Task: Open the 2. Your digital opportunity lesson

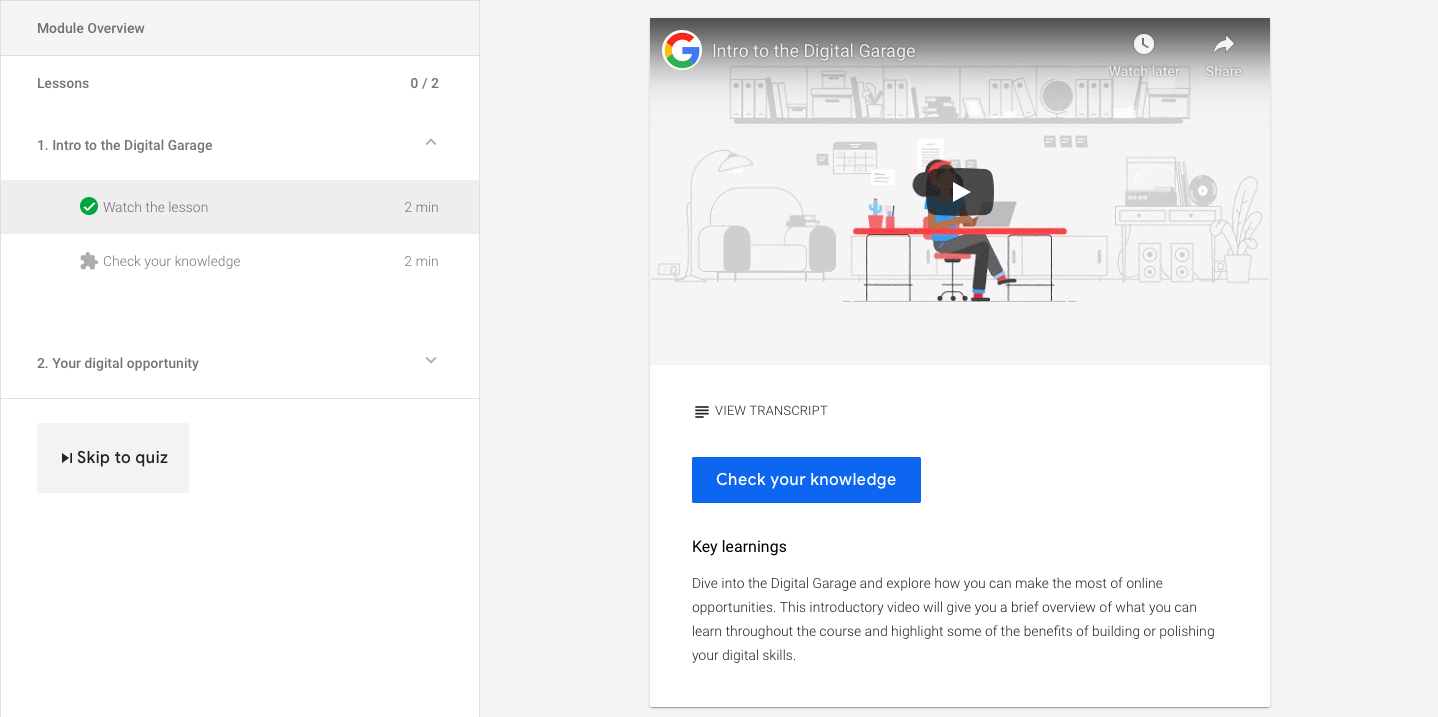Action: (118, 363)
